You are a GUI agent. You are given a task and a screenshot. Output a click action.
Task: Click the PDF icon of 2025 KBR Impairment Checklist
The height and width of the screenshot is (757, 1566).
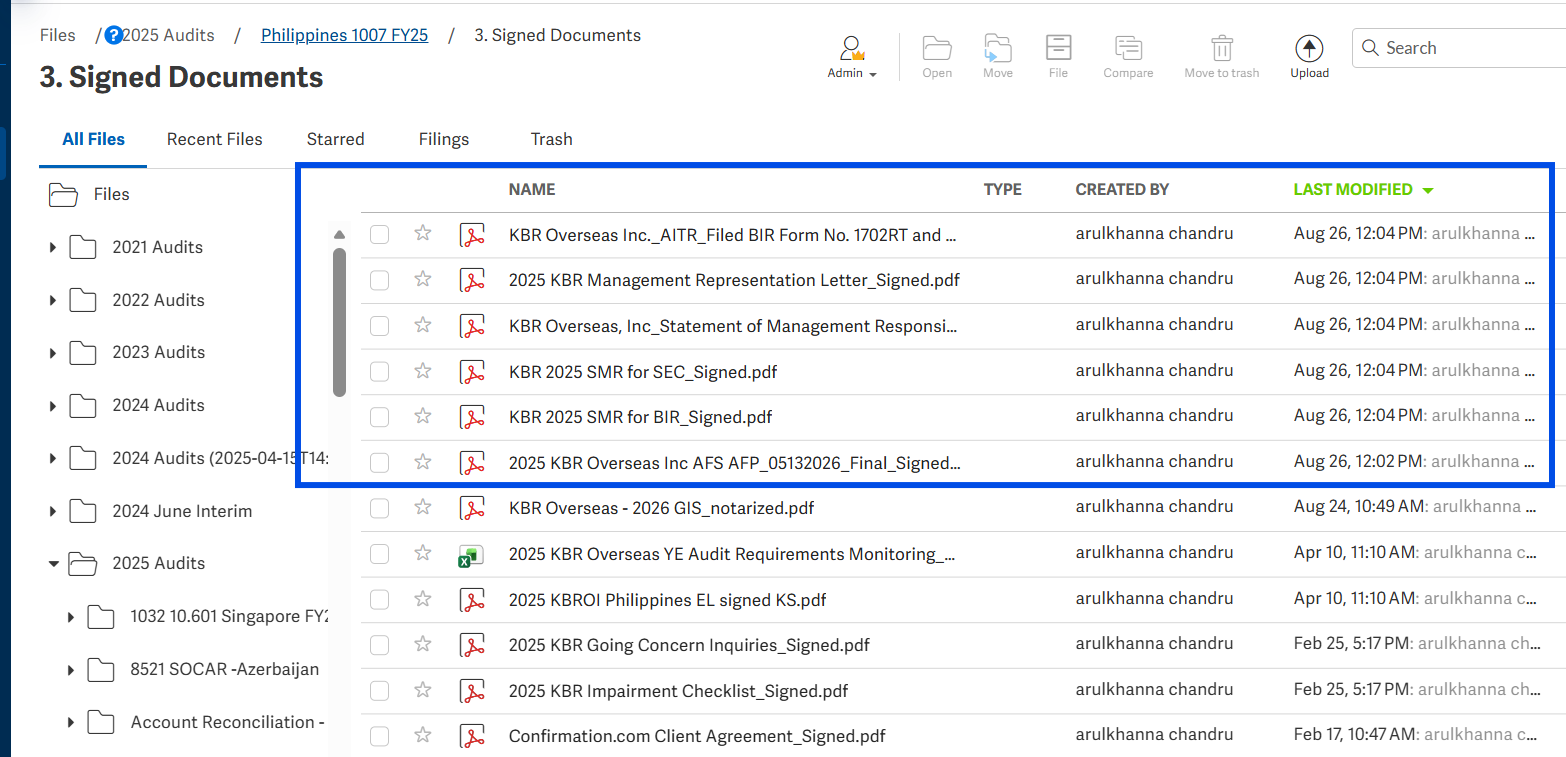472,691
